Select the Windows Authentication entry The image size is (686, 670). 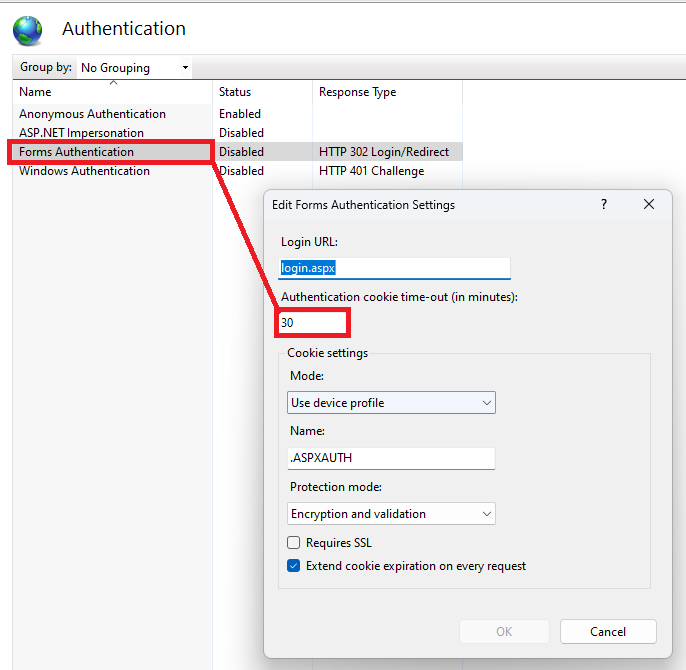pos(84,171)
